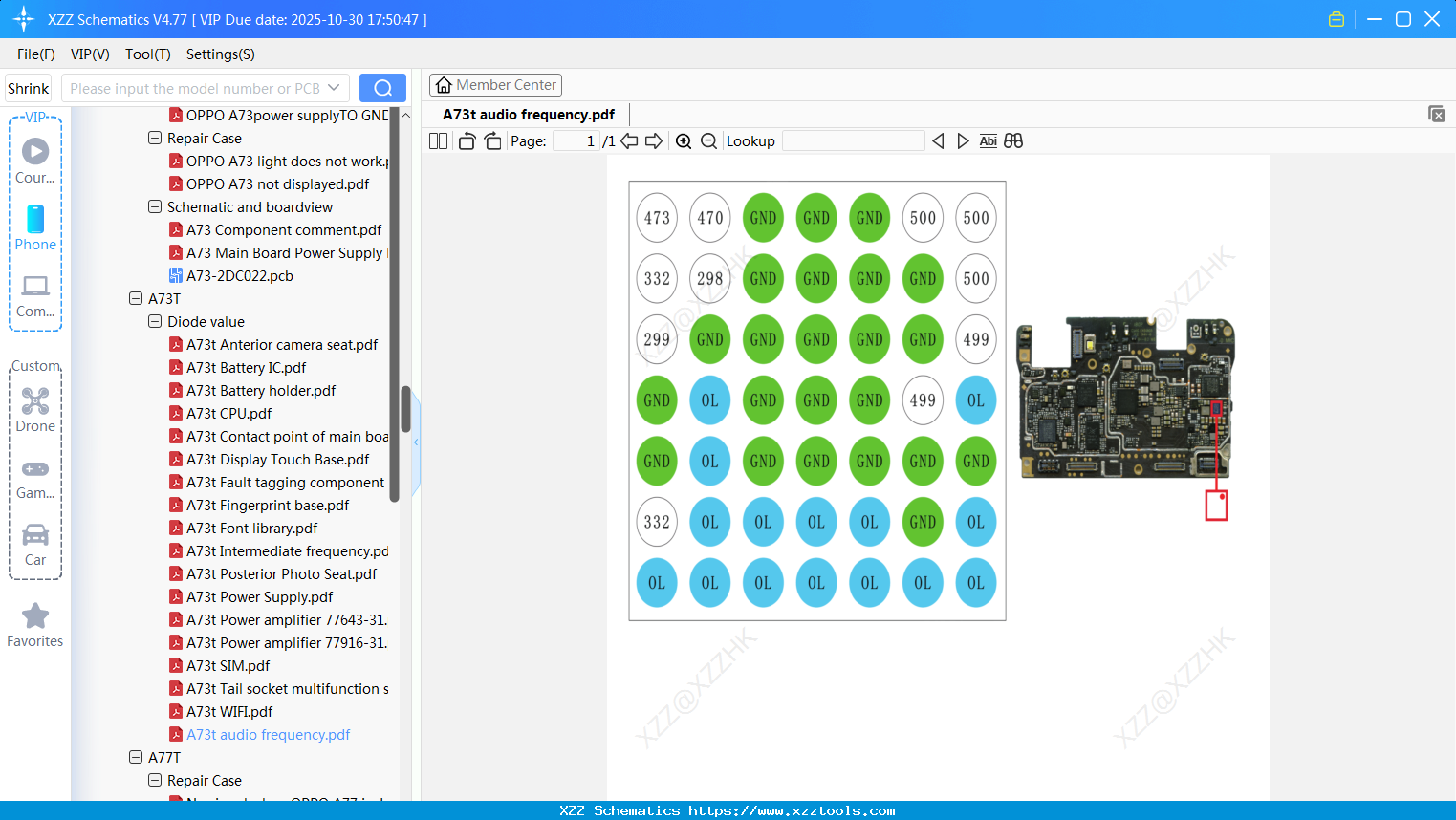Toggle the two-page layout view icon
Screen dimensions: 1456x820
pos(438,141)
